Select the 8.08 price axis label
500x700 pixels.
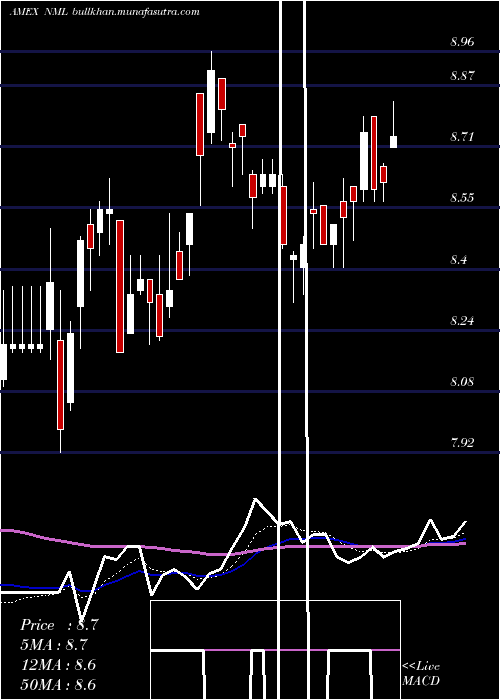click(x=462, y=381)
